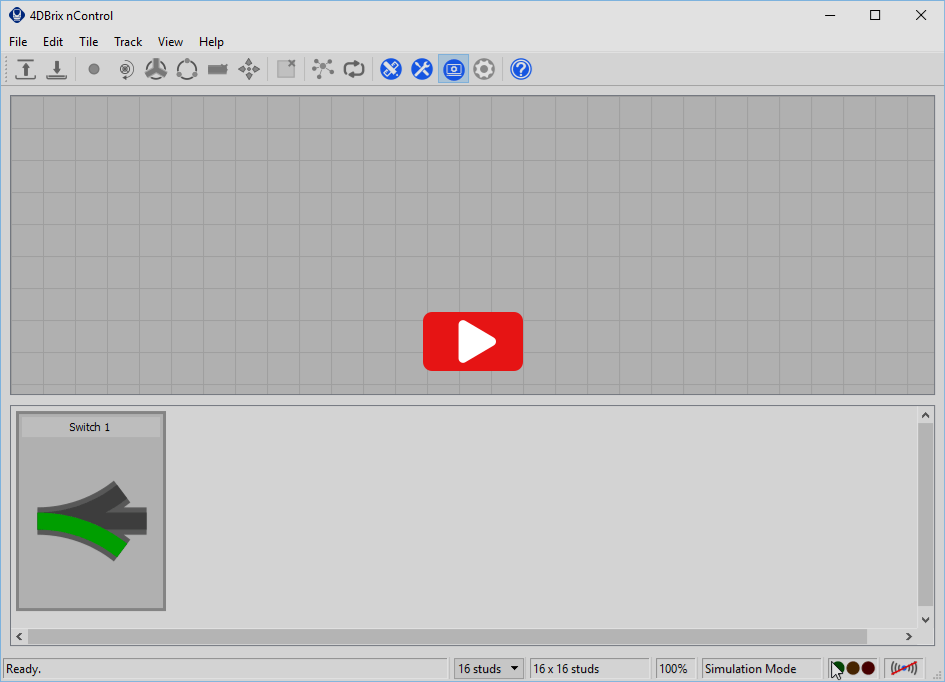Open the Tile menu
The height and width of the screenshot is (682, 945).
[89, 42]
